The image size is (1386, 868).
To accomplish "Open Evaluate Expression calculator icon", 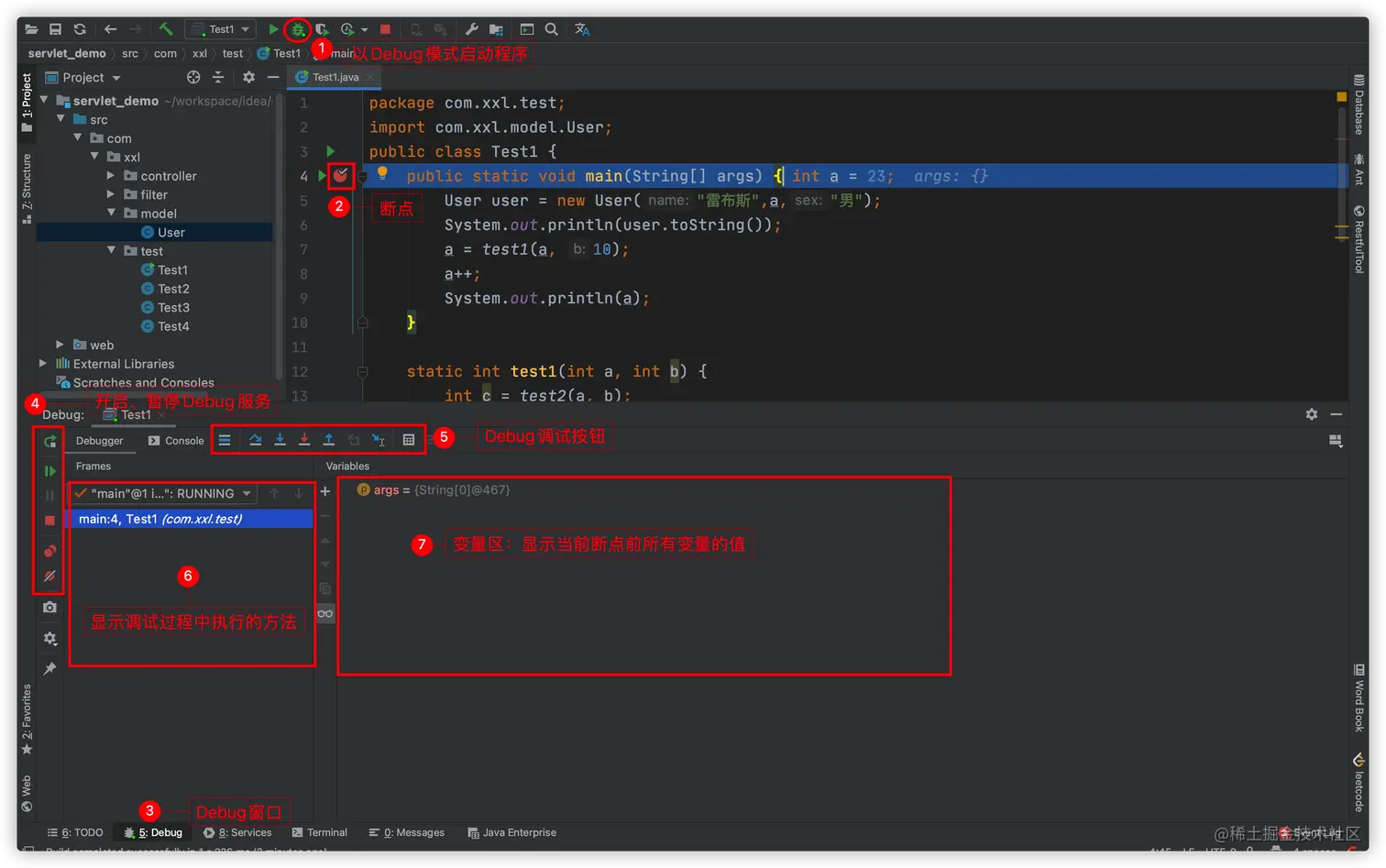I will coord(409,440).
